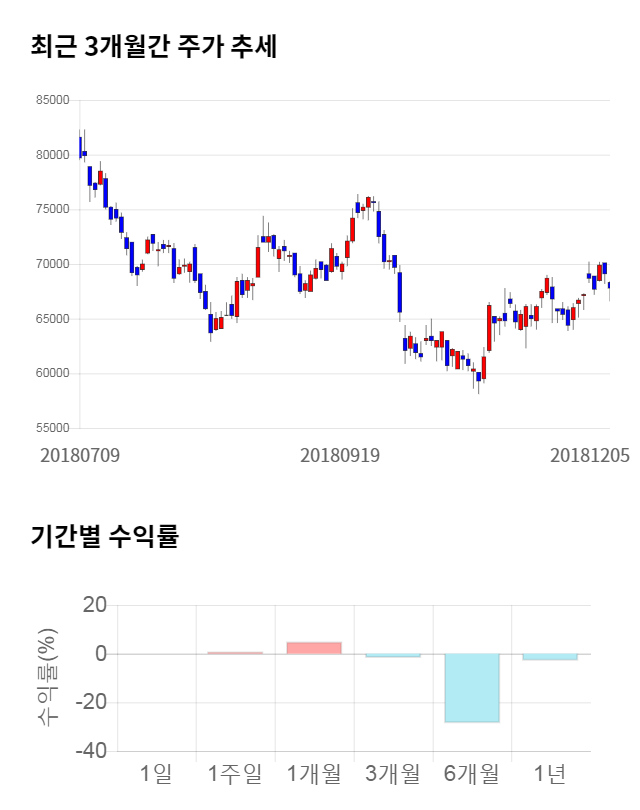Select the 3개월 thin blue return bar
640x810 pixels.
[393, 656]
